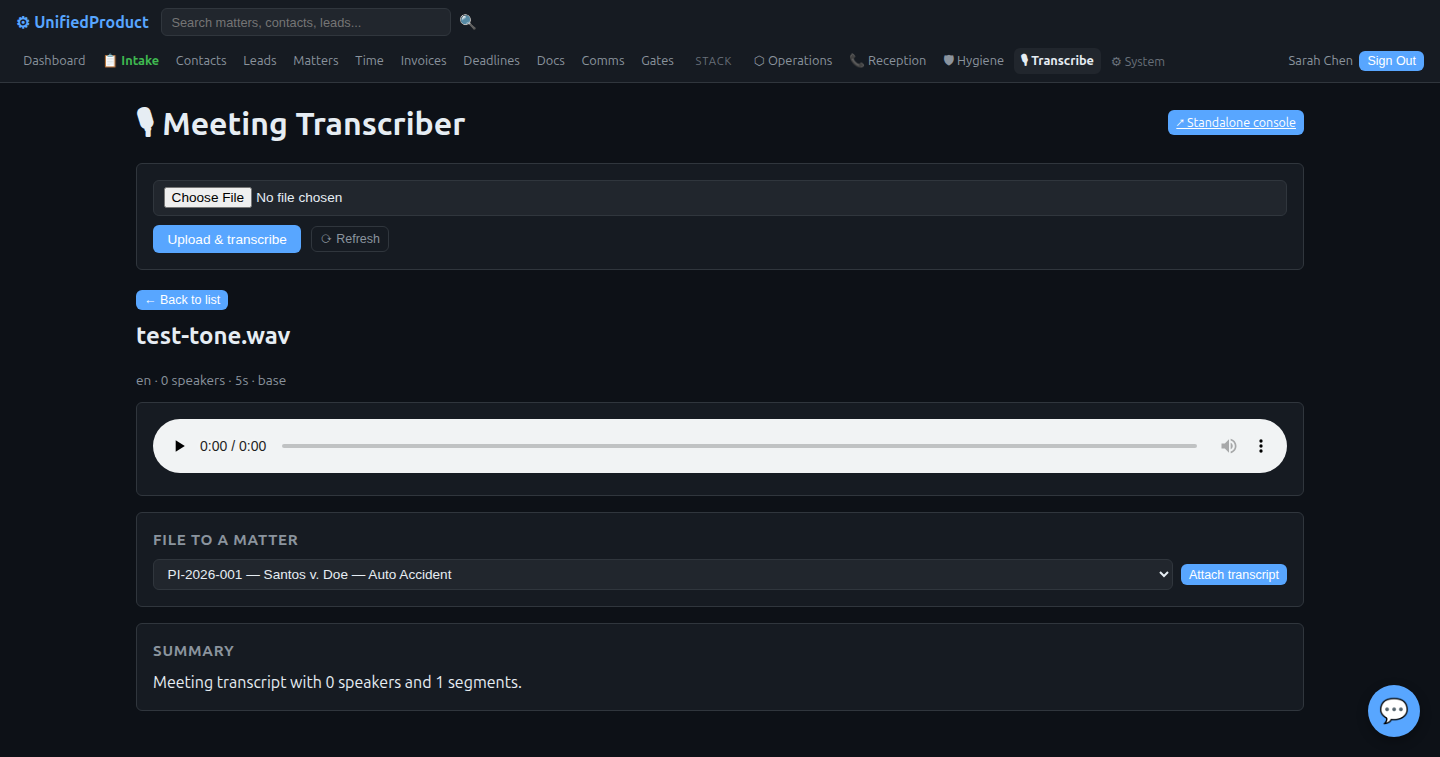
Task: Select the Transcribe tab
Action: [1057, 61]
